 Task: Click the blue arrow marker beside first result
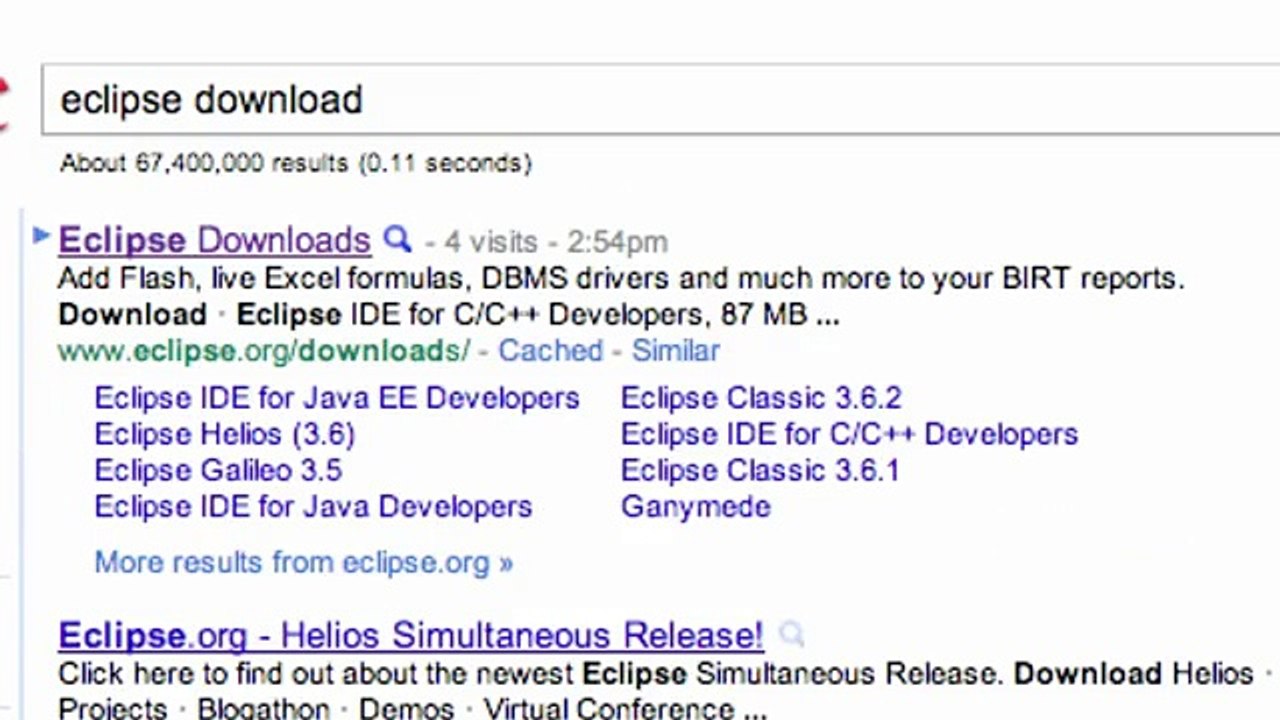click(x=41, y=236)
